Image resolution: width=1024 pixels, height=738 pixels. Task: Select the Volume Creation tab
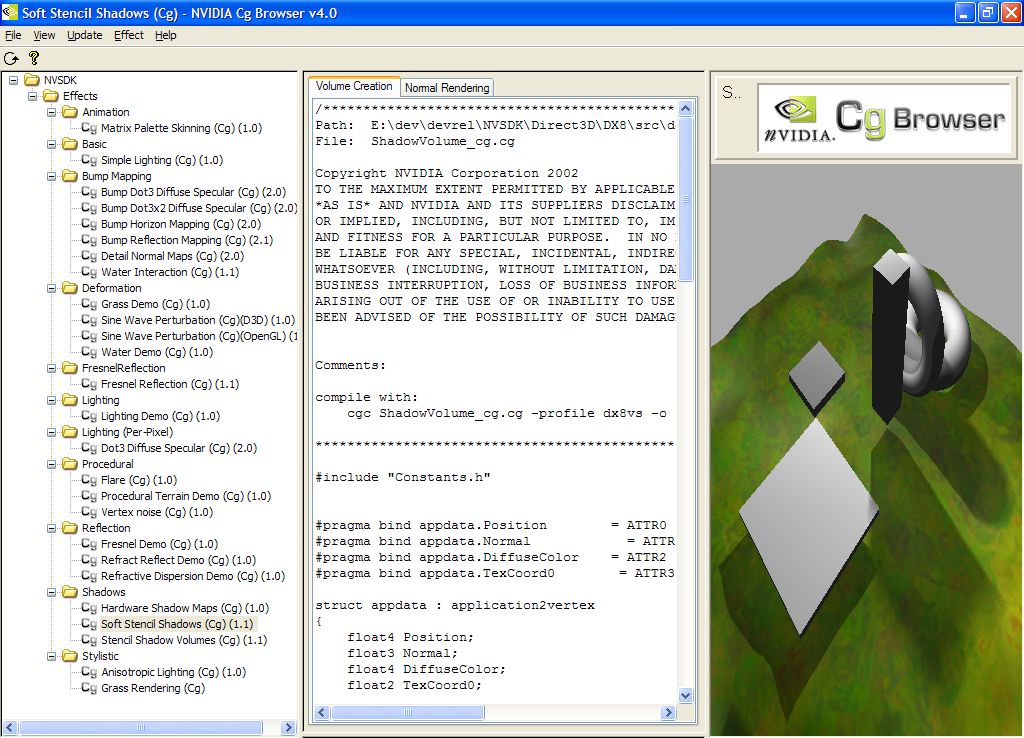pyautogui.click(x=354, y=86)
